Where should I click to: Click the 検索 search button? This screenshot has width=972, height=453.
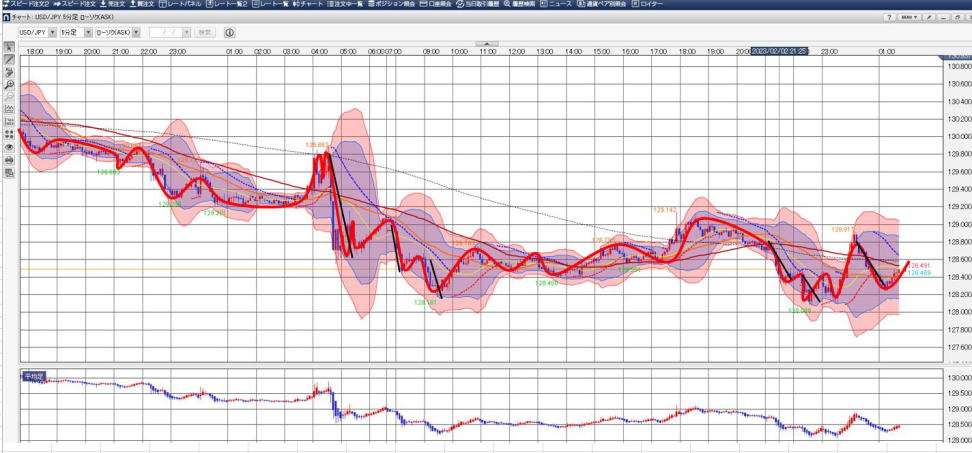205,32
